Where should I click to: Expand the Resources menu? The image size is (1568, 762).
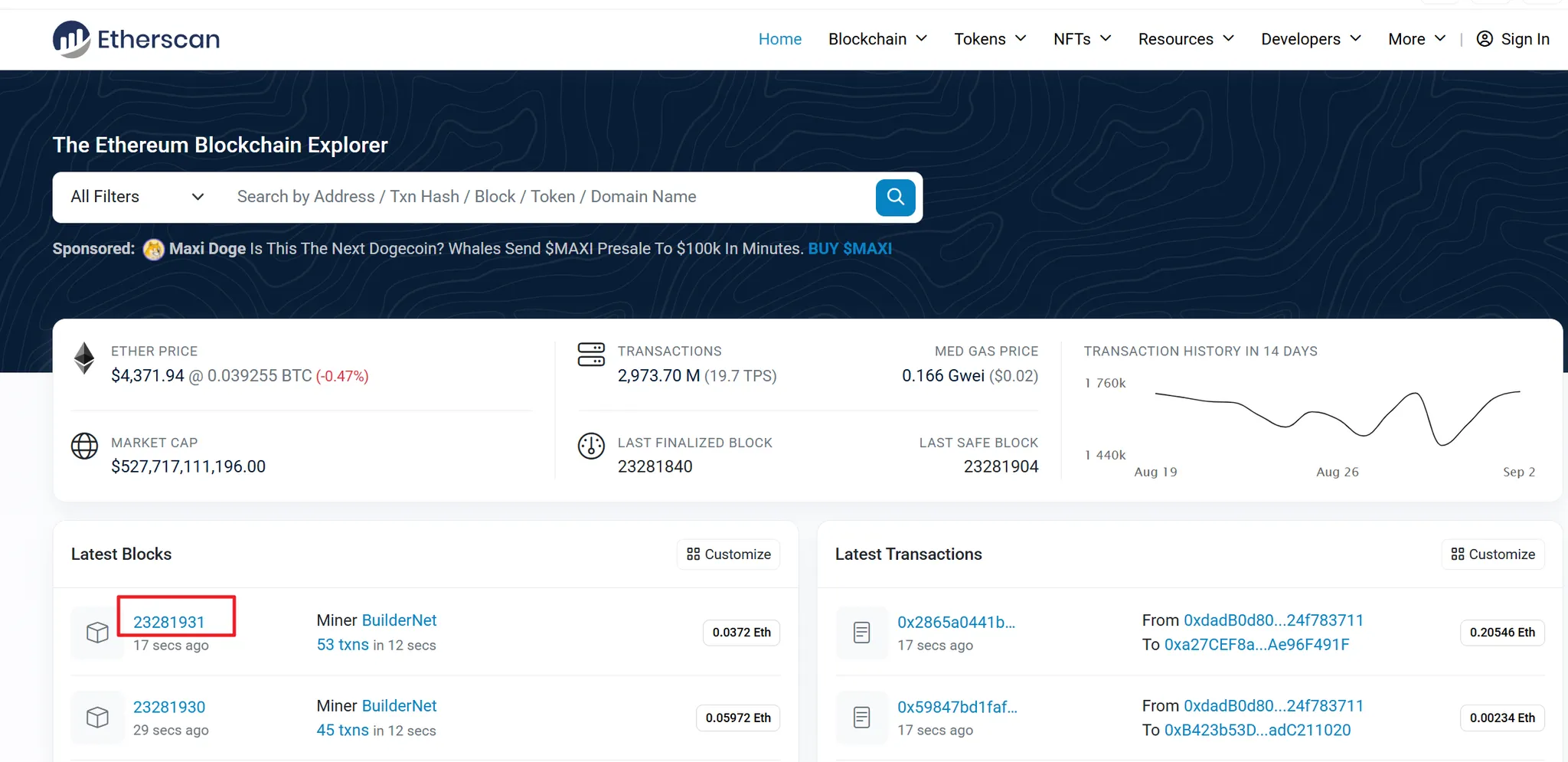[1186, 39]
